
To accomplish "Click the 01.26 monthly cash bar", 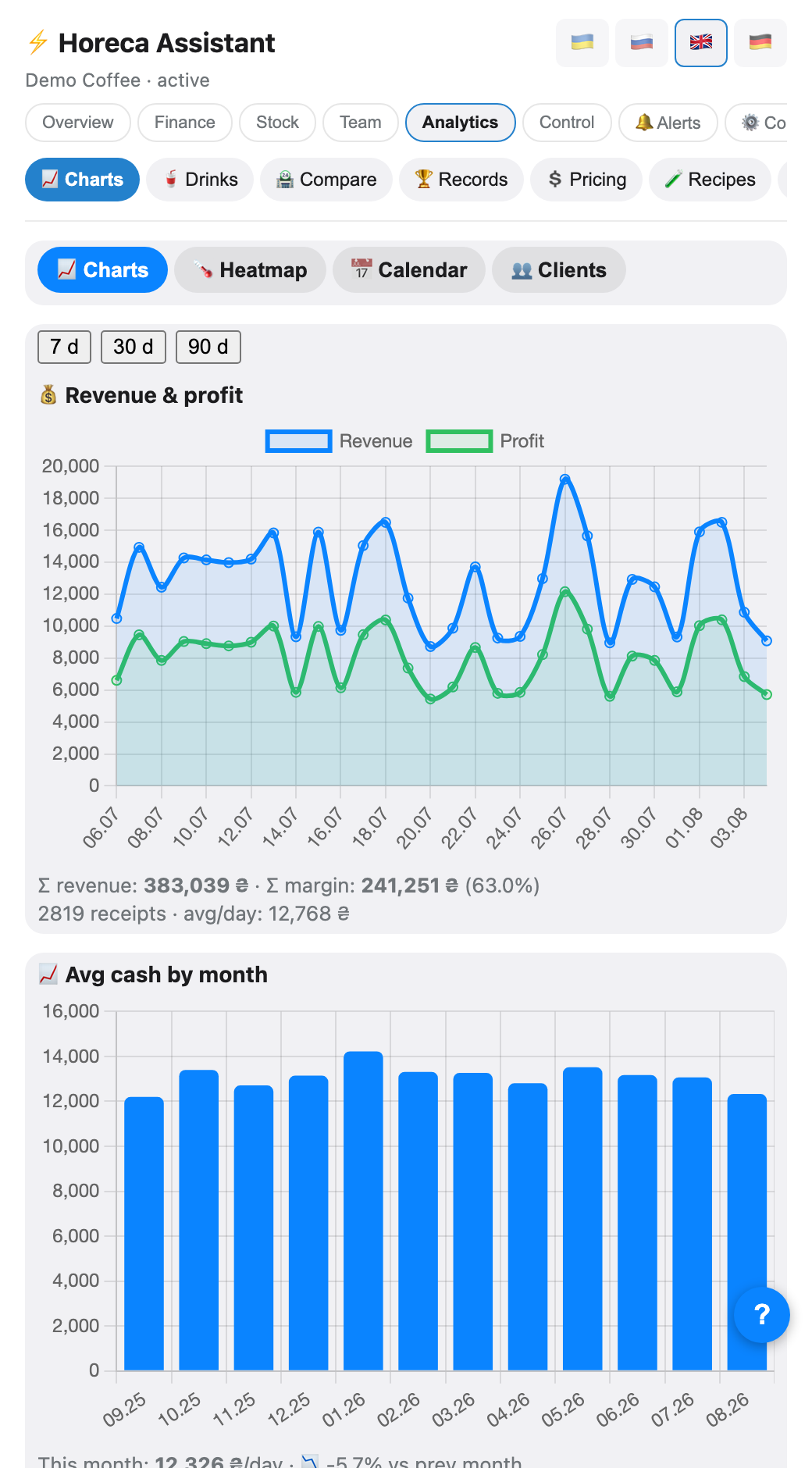I will point(363,1210).
